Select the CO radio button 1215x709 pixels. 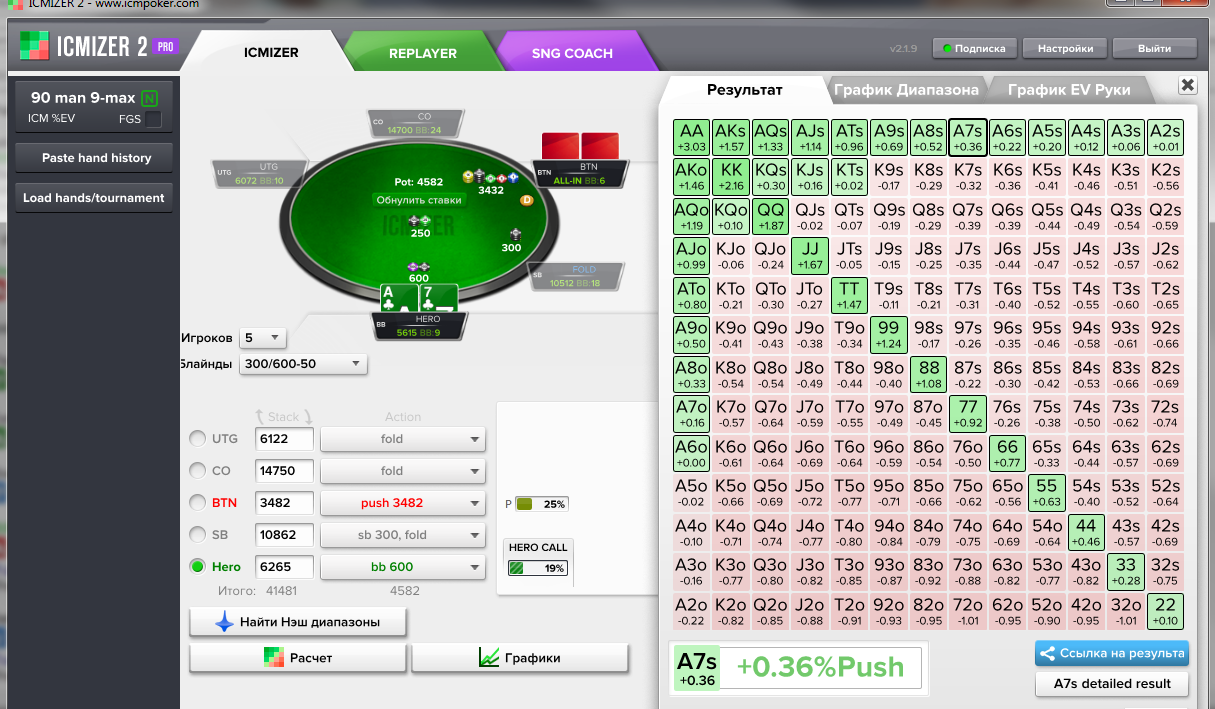198,470
